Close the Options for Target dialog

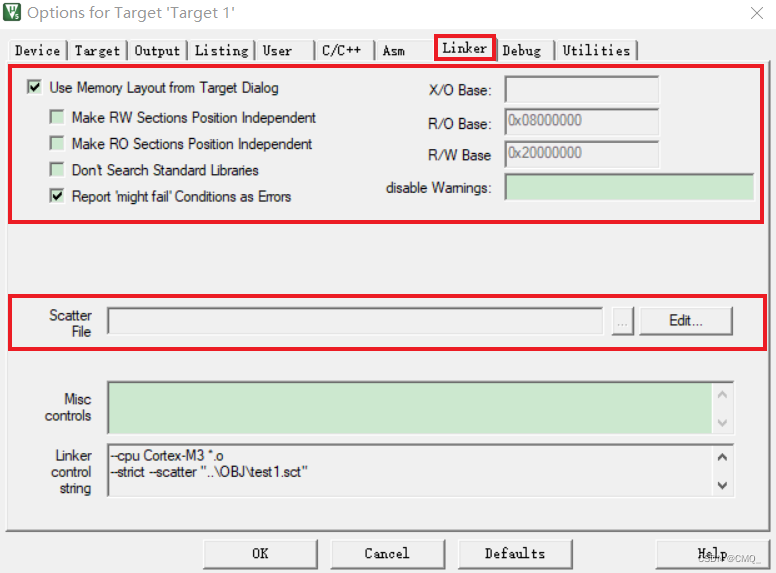point(757,13)
